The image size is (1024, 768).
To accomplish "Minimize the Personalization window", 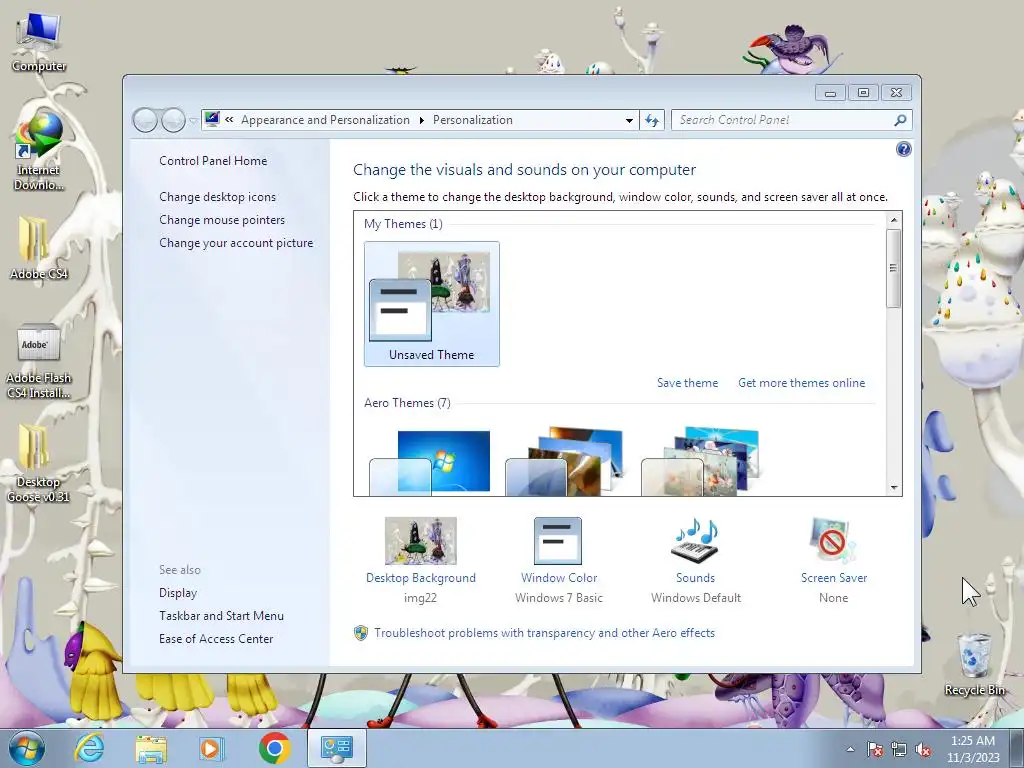I will click(x=830, y=93).
